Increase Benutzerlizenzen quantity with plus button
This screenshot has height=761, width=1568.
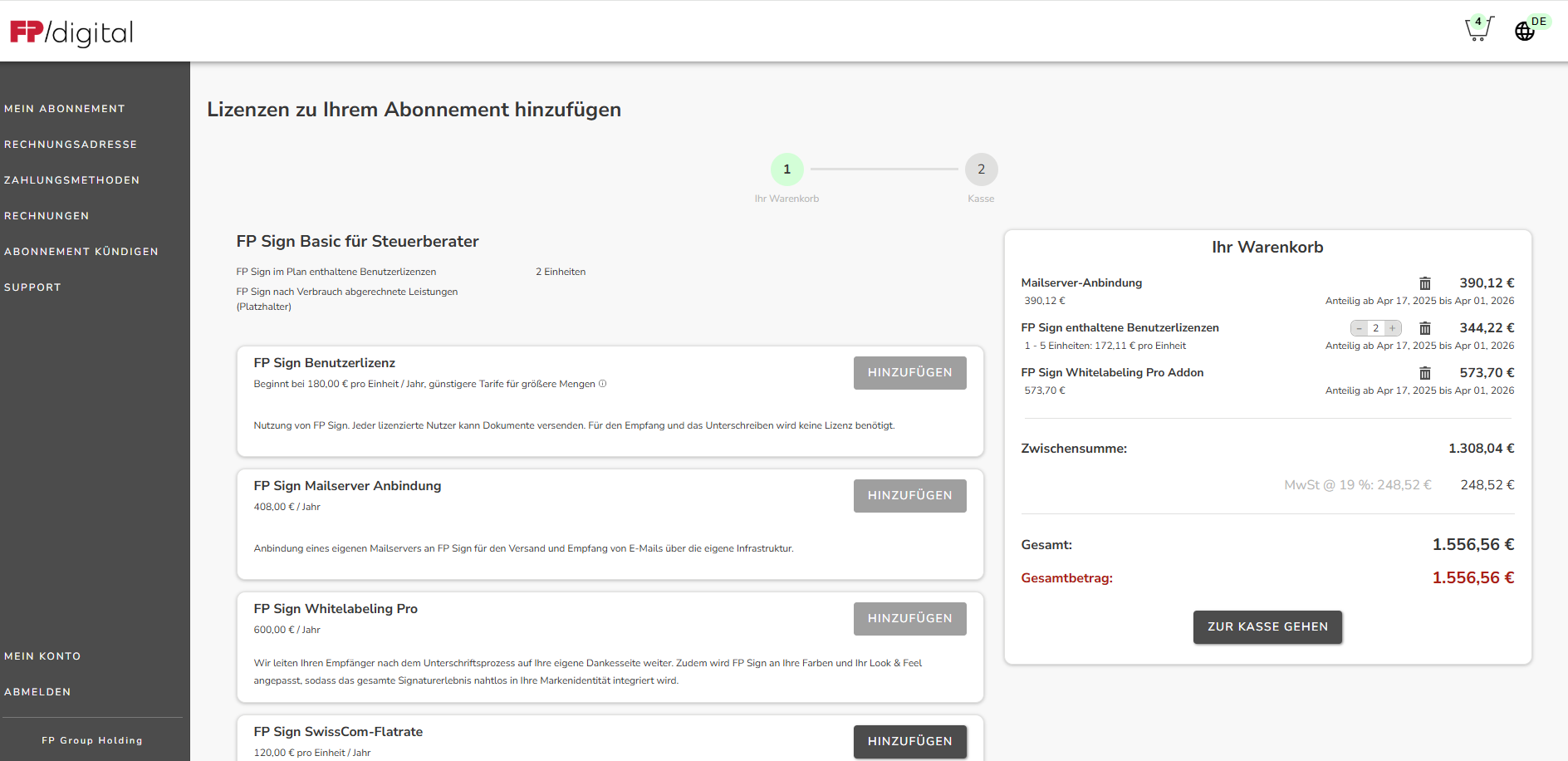(1393, 328)
